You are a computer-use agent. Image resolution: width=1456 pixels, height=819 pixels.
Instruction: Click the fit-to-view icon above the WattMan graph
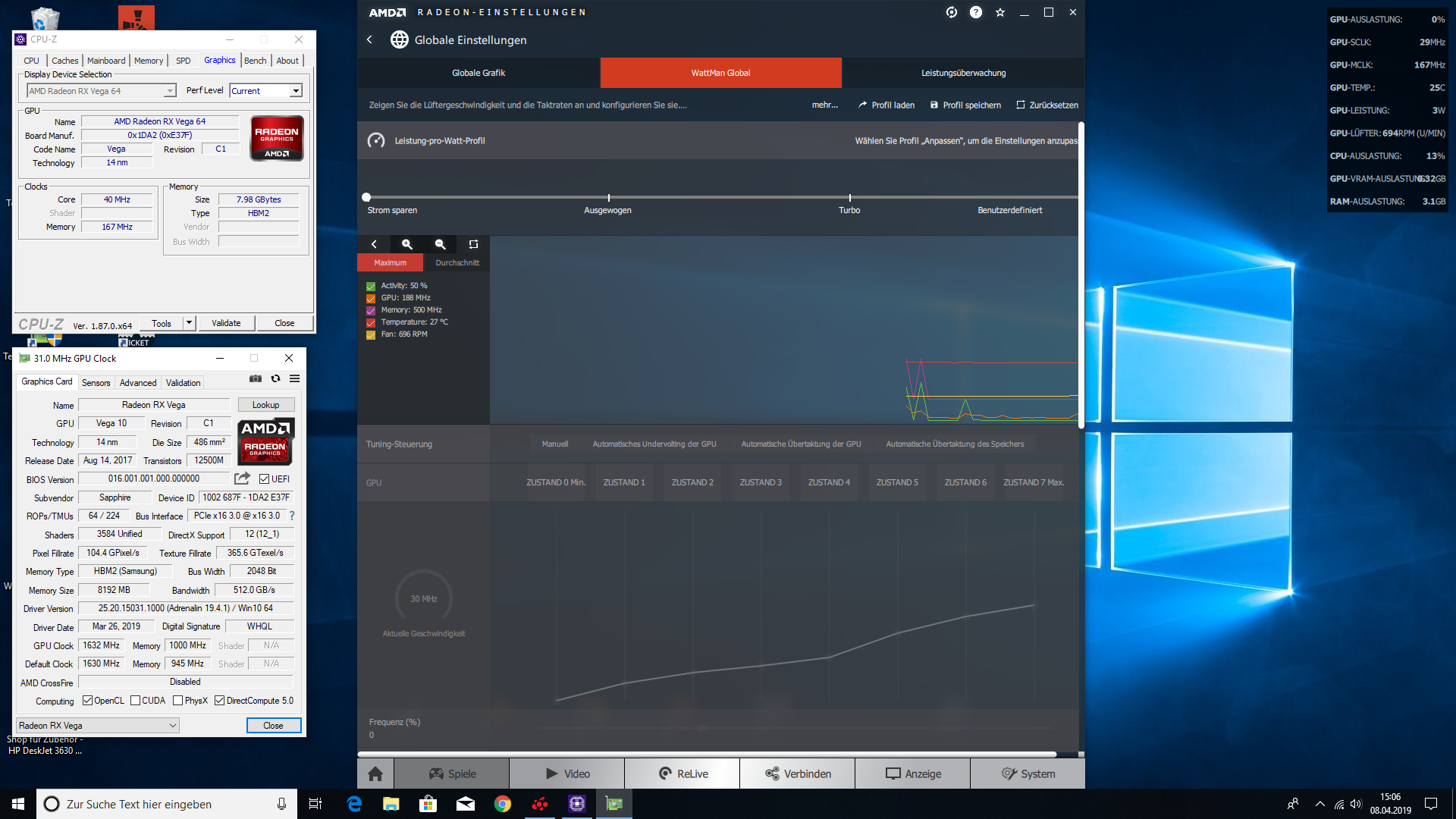(473, 244)
